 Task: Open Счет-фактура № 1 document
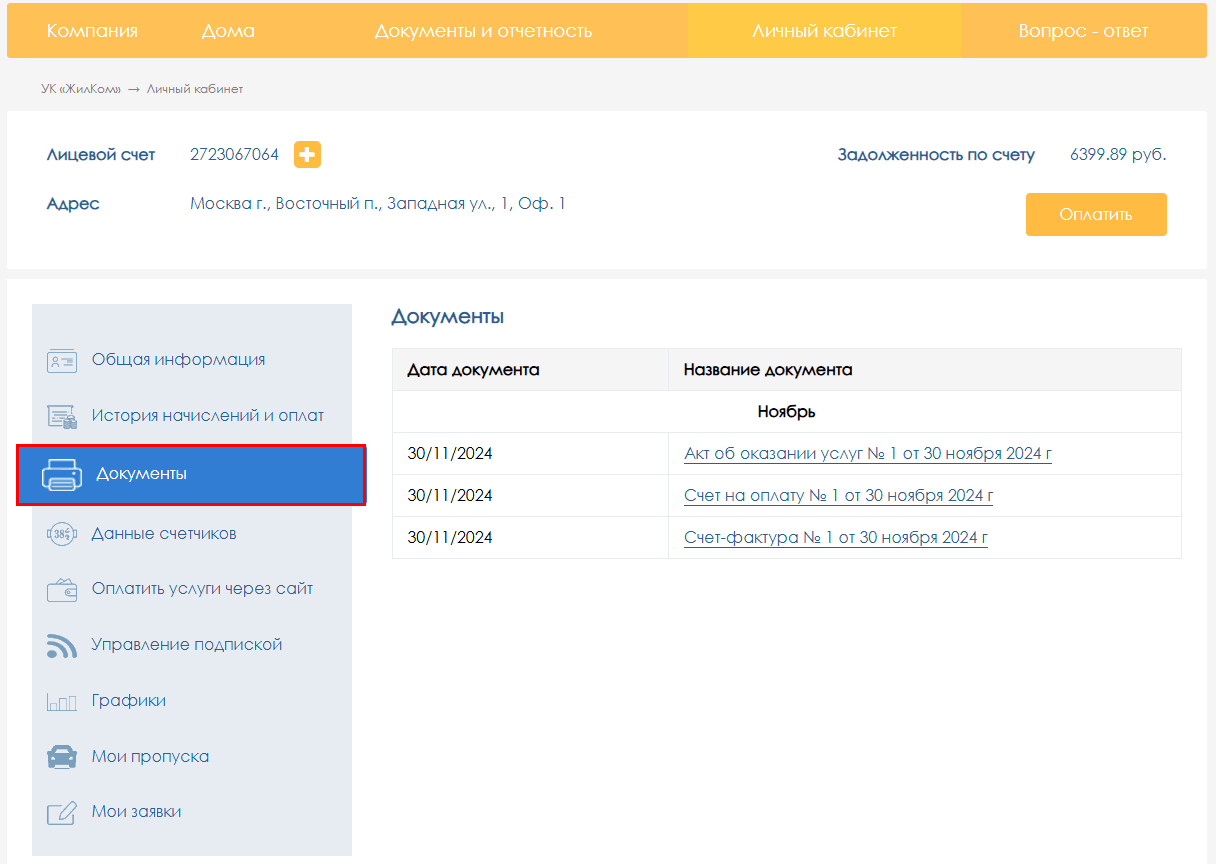pos(836,538)
